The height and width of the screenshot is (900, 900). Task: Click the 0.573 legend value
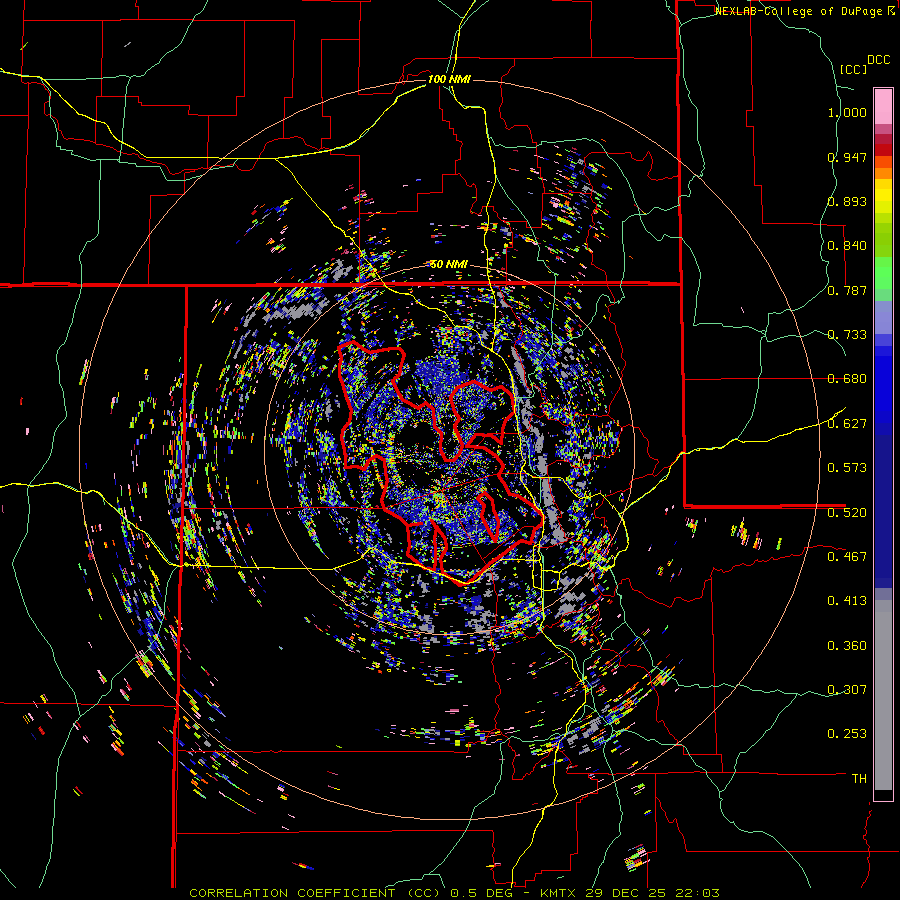click(x=847, y=468)
